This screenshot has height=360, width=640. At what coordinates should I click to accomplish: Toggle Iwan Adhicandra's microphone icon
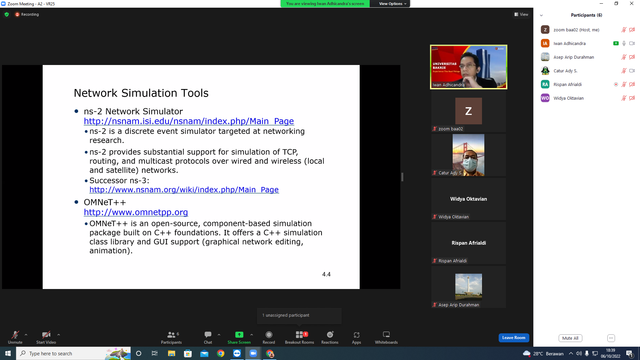624,43
